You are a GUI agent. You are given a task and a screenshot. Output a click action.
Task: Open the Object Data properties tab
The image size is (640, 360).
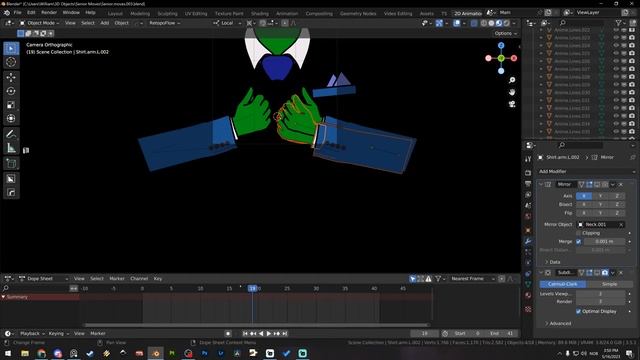528,284
